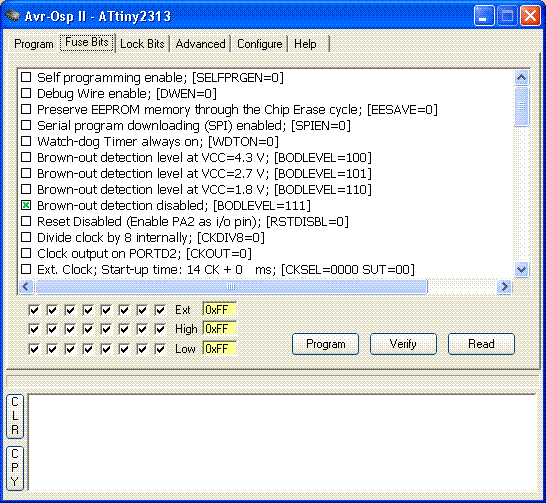Maximize the Avr-Osp II window
546x503 pixels.
pyautogui.click(x=507, y=16)
